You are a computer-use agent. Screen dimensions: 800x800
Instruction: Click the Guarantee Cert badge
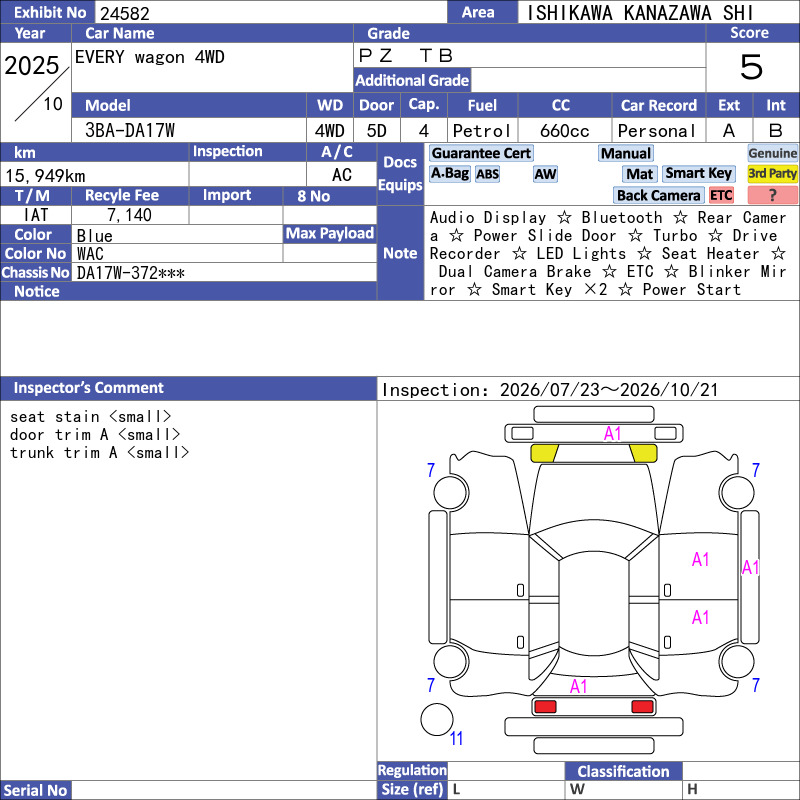[x=481, y=153]
